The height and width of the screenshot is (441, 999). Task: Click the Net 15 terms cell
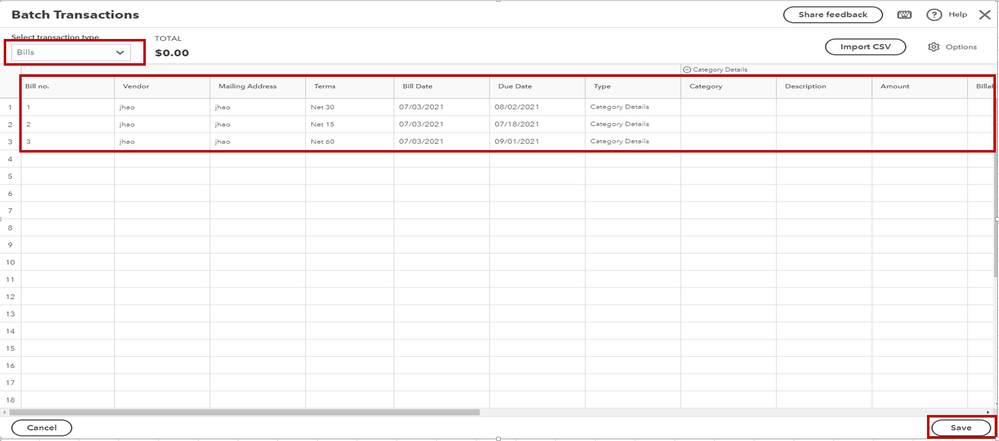[350, 124]
